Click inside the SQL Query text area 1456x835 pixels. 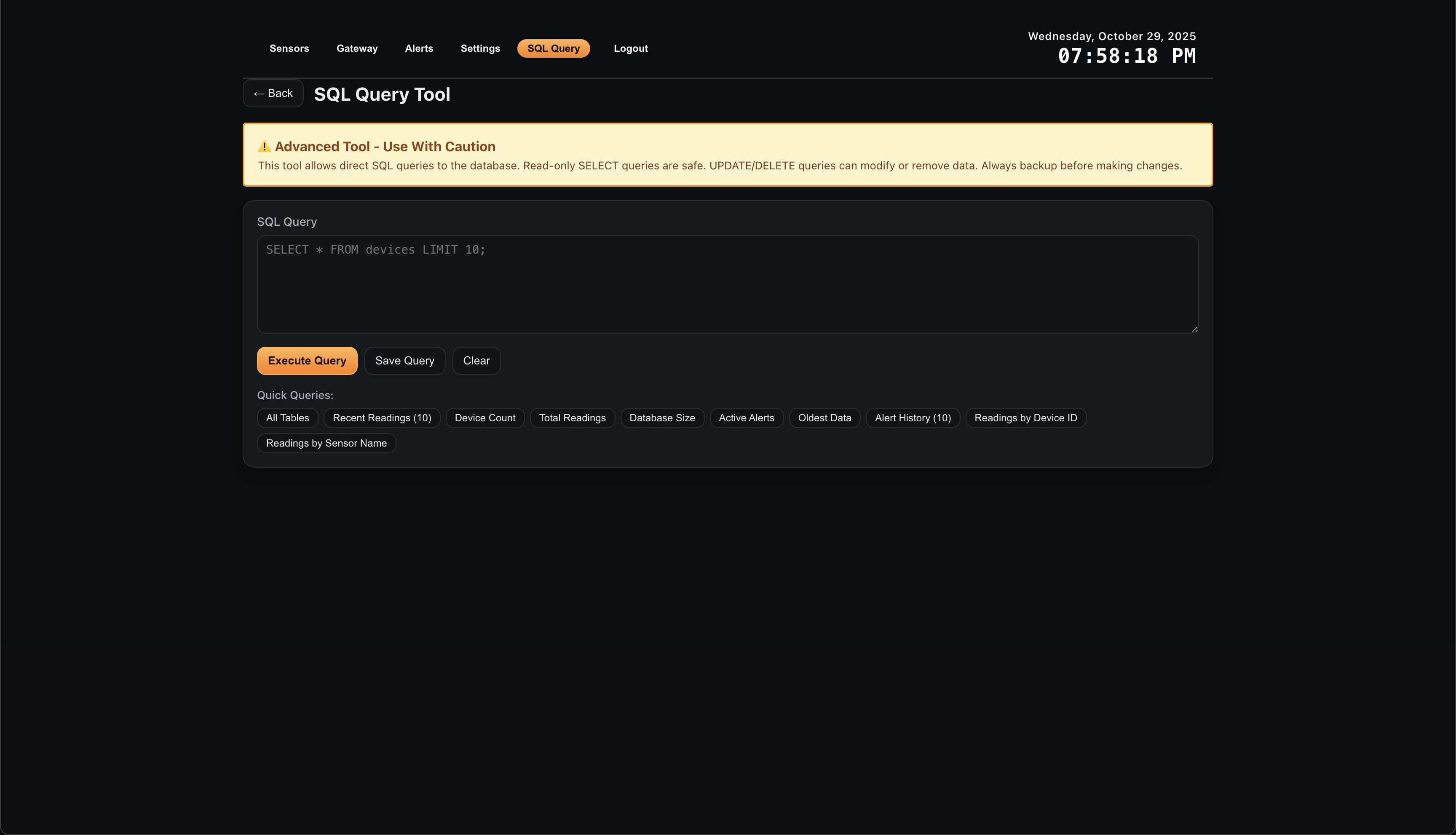pos(727,284)
